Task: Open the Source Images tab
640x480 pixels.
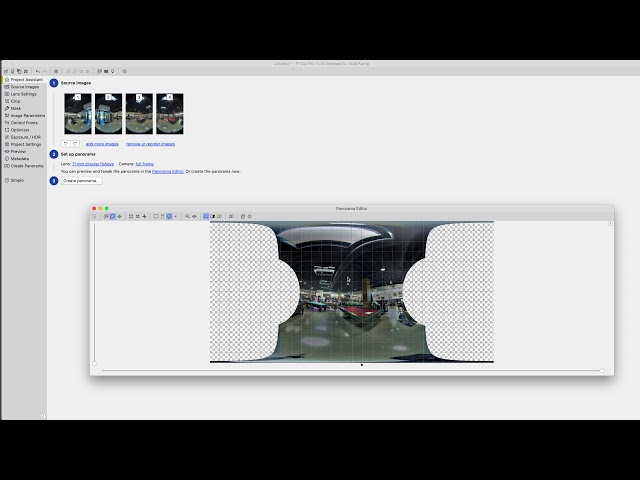Action: pos(24,87)
